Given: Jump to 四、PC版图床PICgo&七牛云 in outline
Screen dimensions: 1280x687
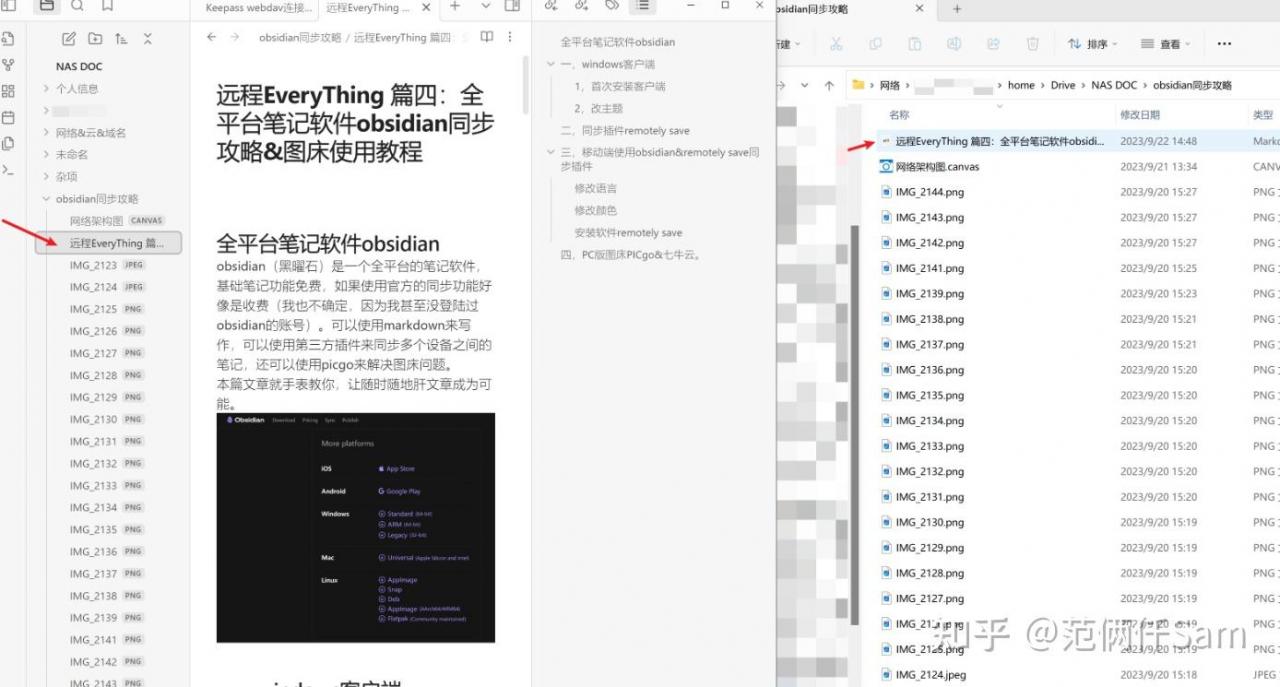Looking at the screenshot, I should coord(630,255).
